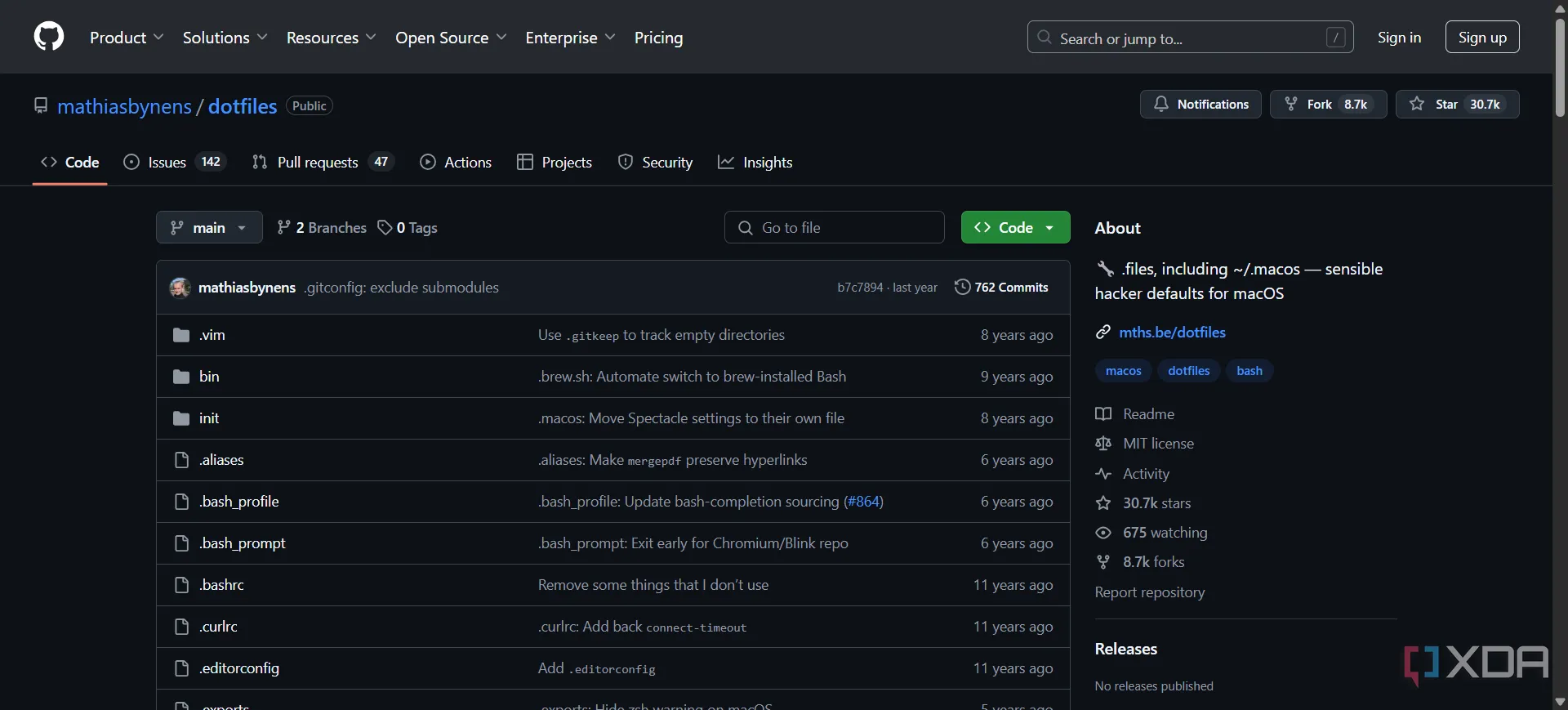
Task: Open the init folder icon
Action: (x=181, y=418)
